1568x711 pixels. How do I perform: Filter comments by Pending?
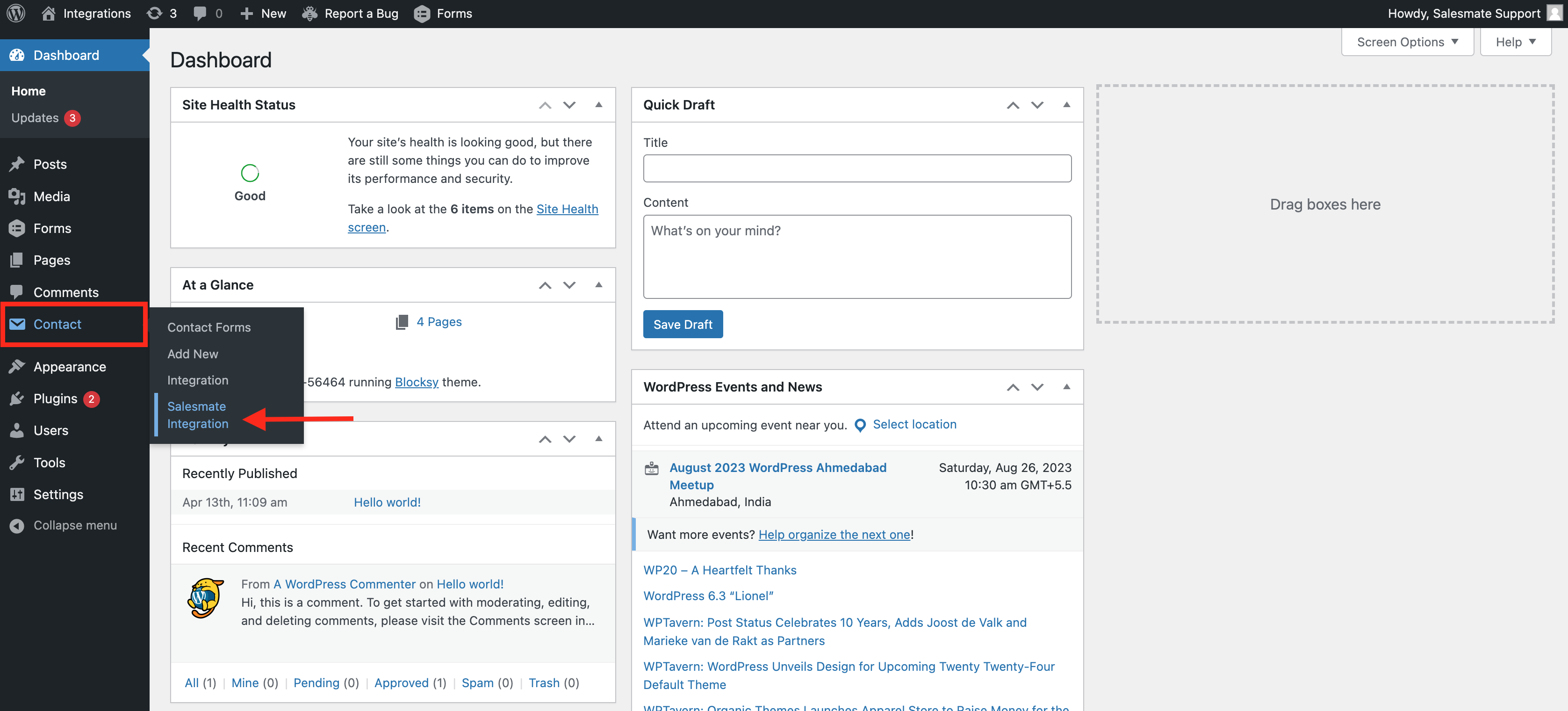point(316,683)
